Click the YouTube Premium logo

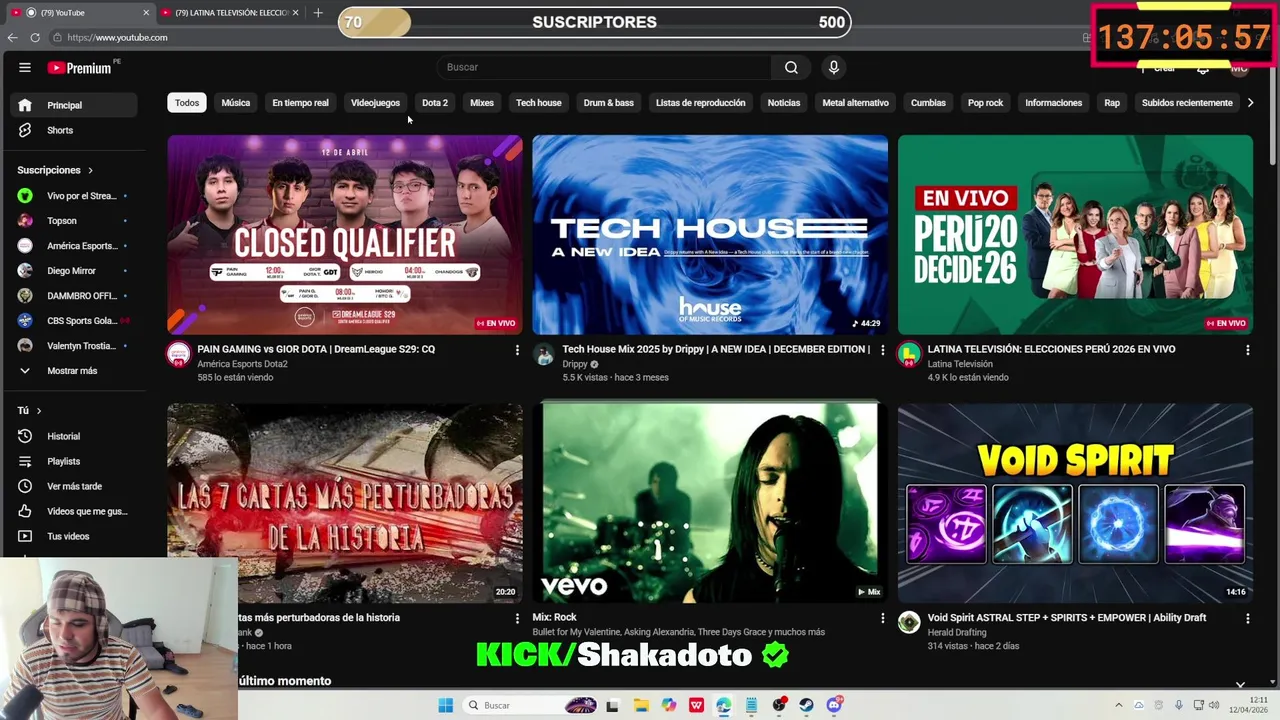click(79, 68)
